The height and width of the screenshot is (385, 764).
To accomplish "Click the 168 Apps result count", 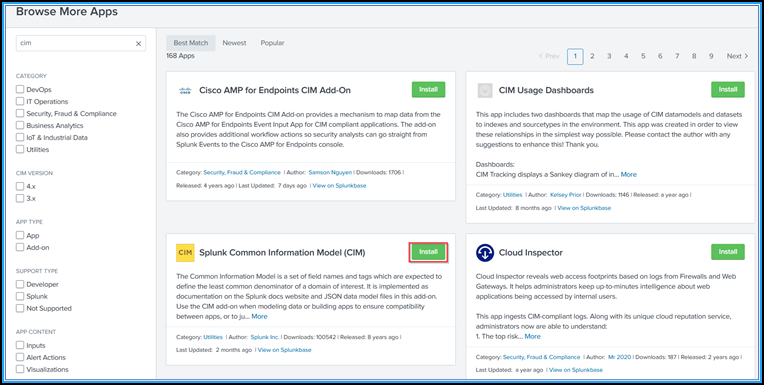I will (180, 56).
